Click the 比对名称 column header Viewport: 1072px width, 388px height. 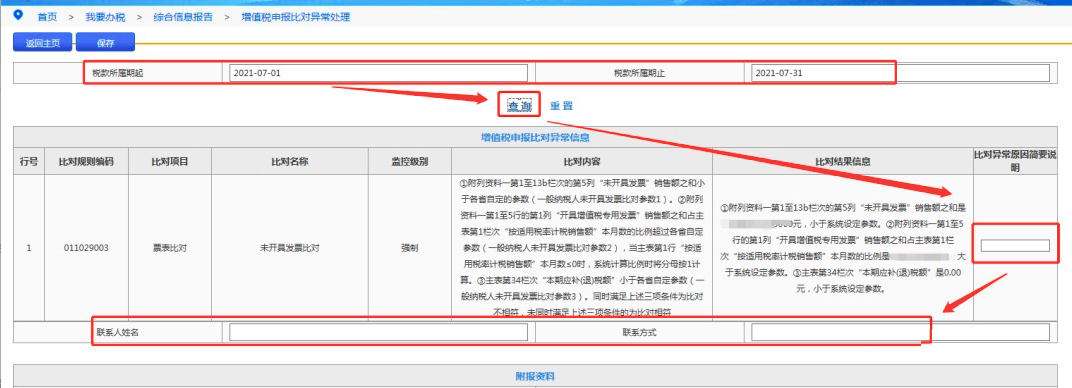(x=289, y=161)
